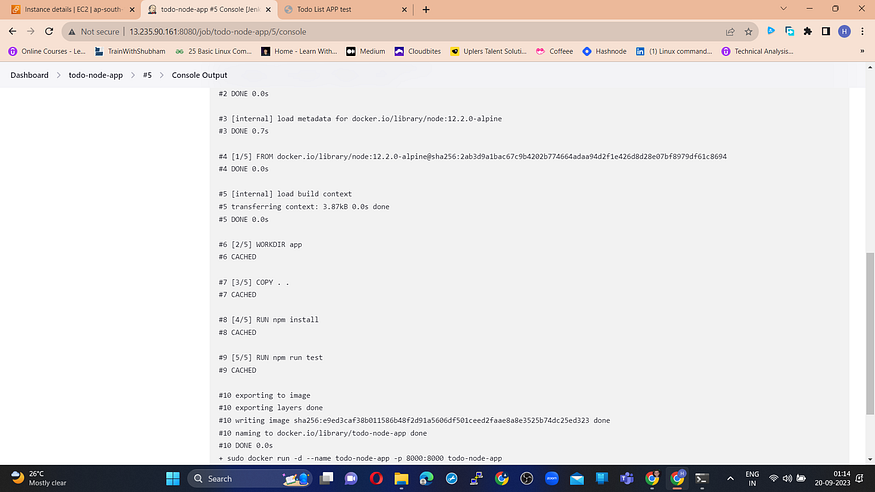
Task: Click the page vertical scrollbar thumb
Action: (869, 334)
